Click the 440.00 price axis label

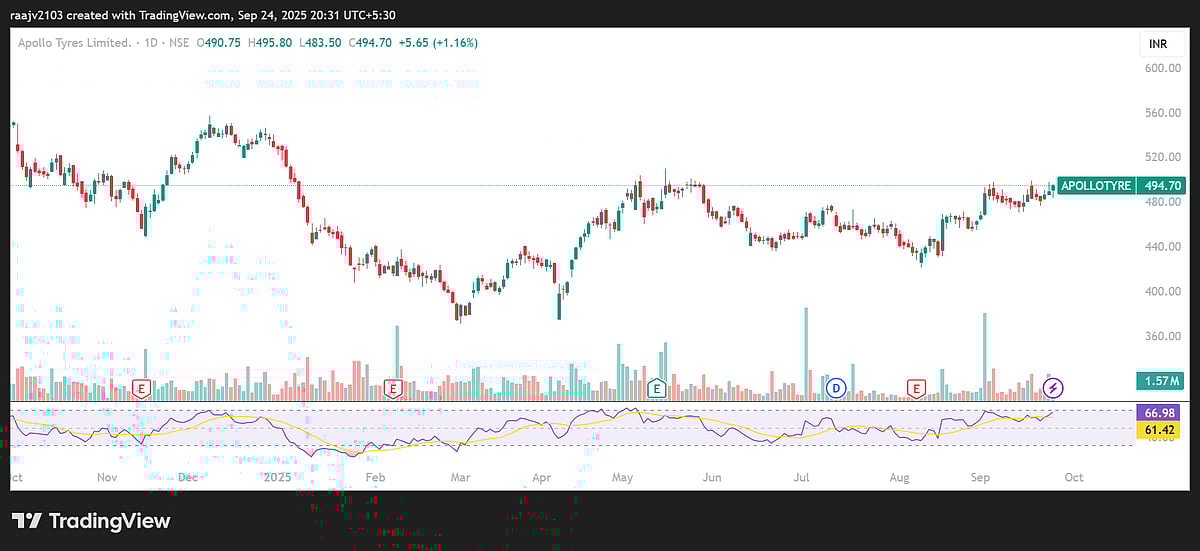coord(1164,247)
